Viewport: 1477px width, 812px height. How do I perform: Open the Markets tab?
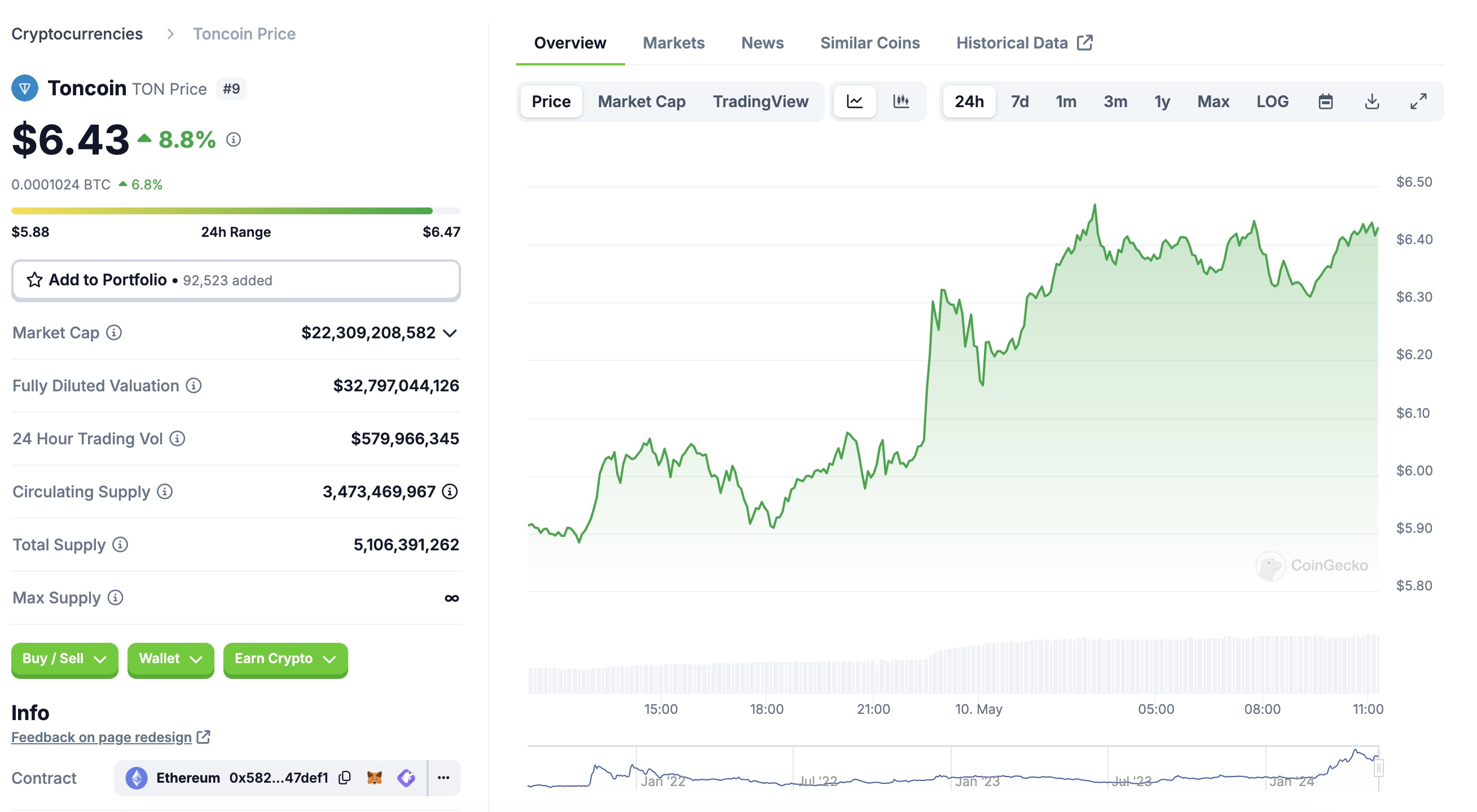coord(673,43)
